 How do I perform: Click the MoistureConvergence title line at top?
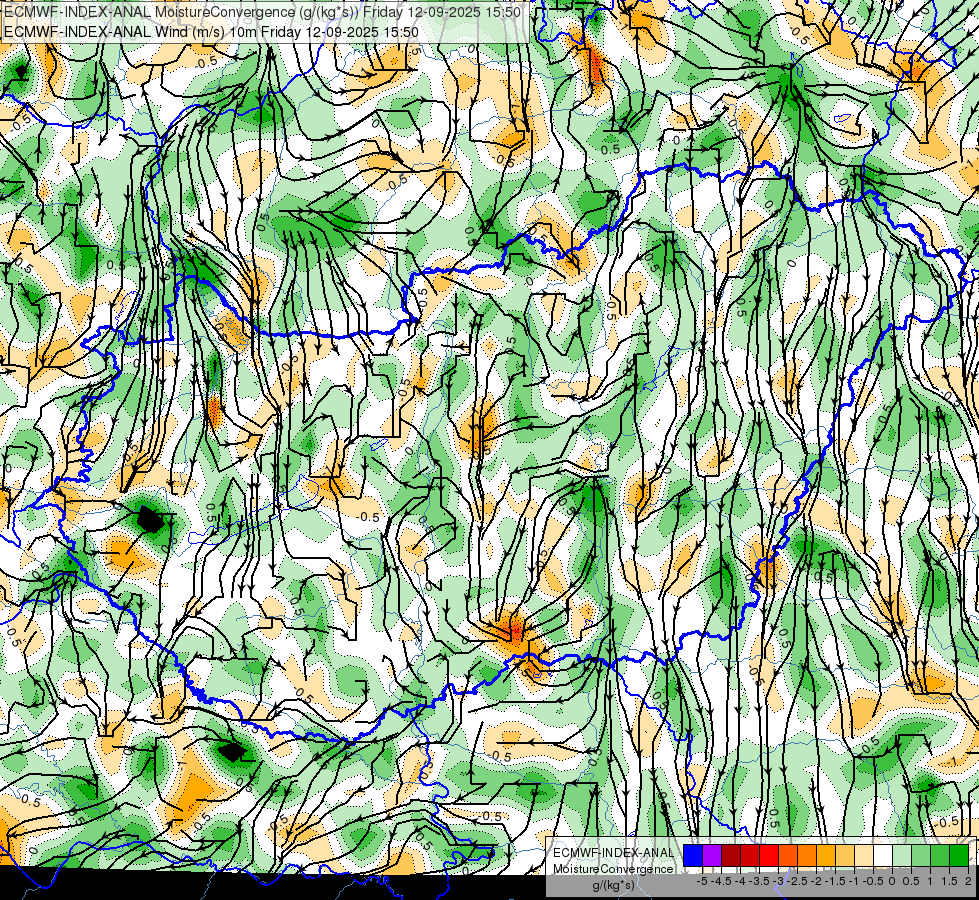click(262, 12)
